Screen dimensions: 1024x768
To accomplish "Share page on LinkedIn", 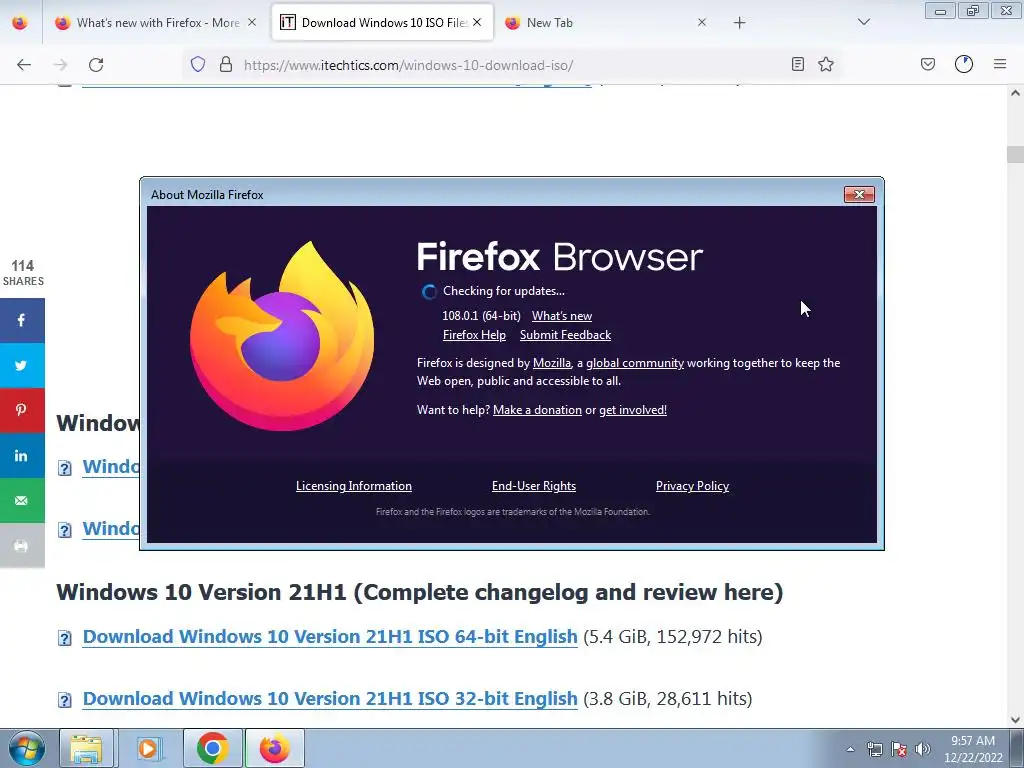I will (22, 455).
